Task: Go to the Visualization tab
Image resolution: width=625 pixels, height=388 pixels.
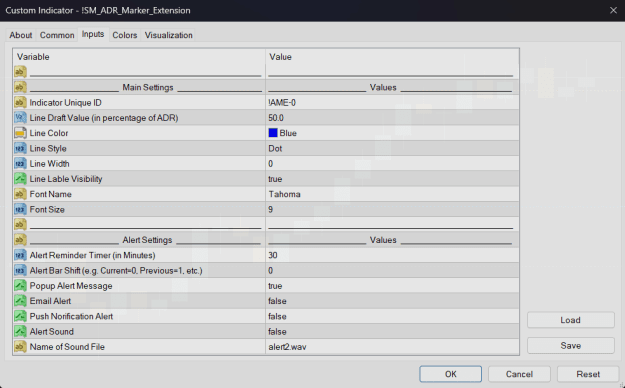Action: pyautogui.click(x=169, y=35)
